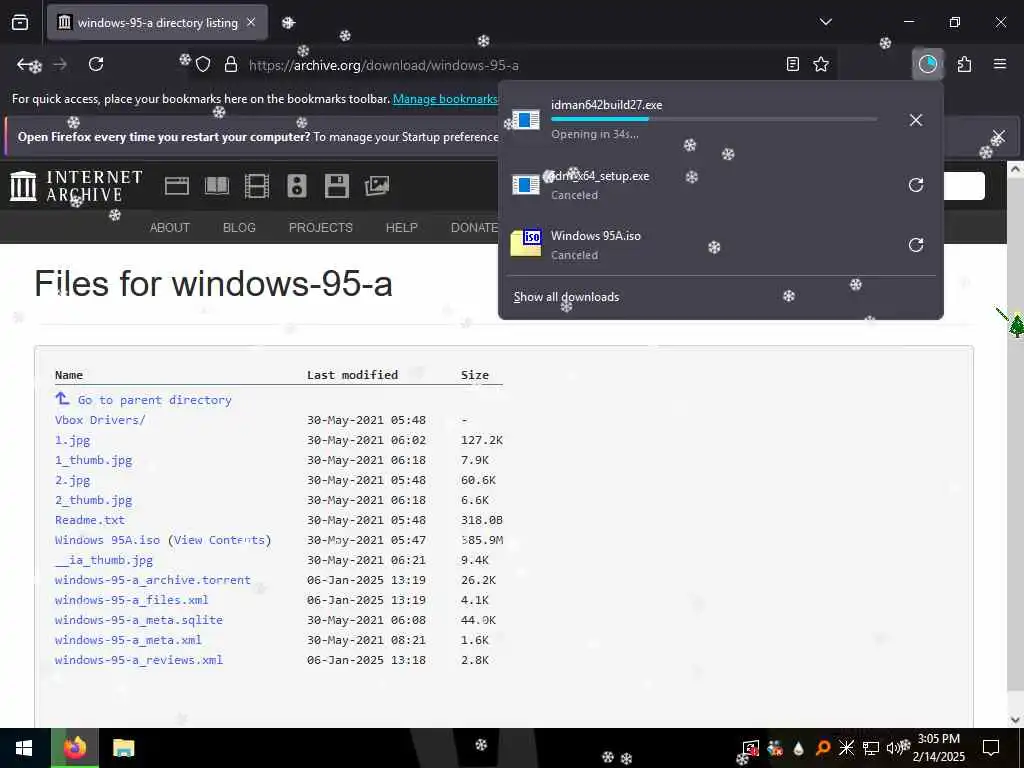Open windows-95-a_meta.sqlite link
Viewport: 1024px width, 768px height.
[x=138, y=620]
